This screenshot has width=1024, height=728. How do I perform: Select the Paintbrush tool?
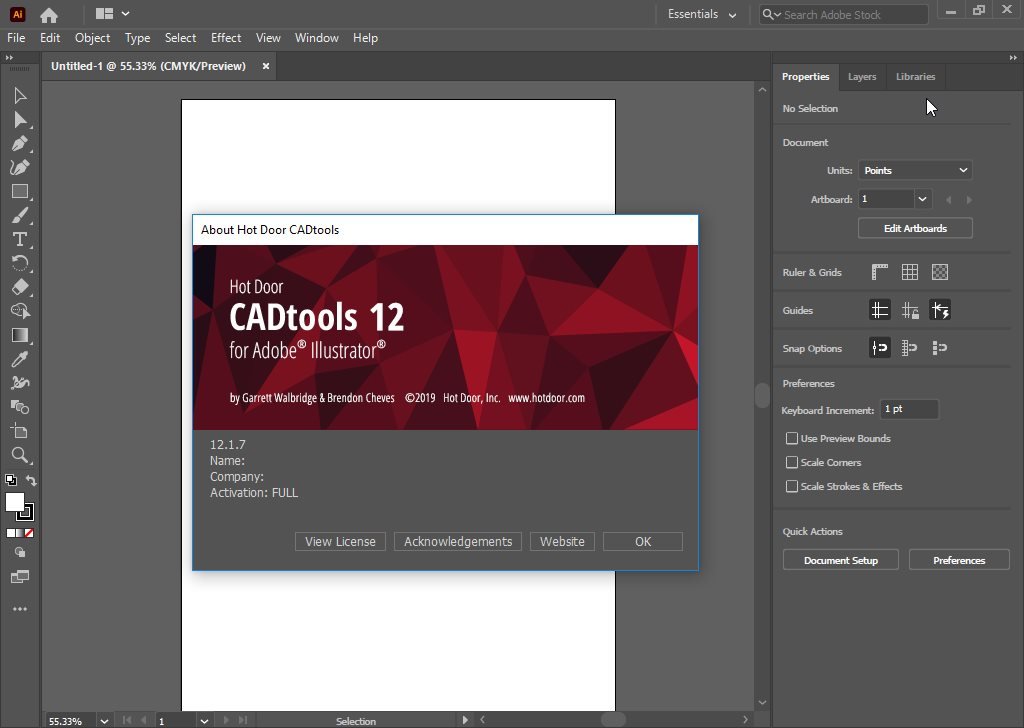[x=20, y=215]
